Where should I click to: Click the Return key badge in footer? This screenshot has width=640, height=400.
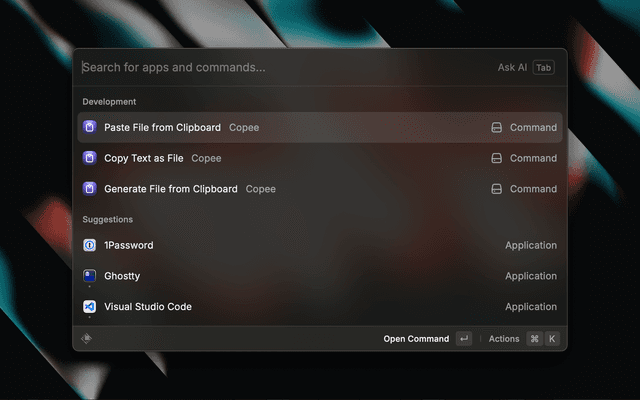[464, 339]
